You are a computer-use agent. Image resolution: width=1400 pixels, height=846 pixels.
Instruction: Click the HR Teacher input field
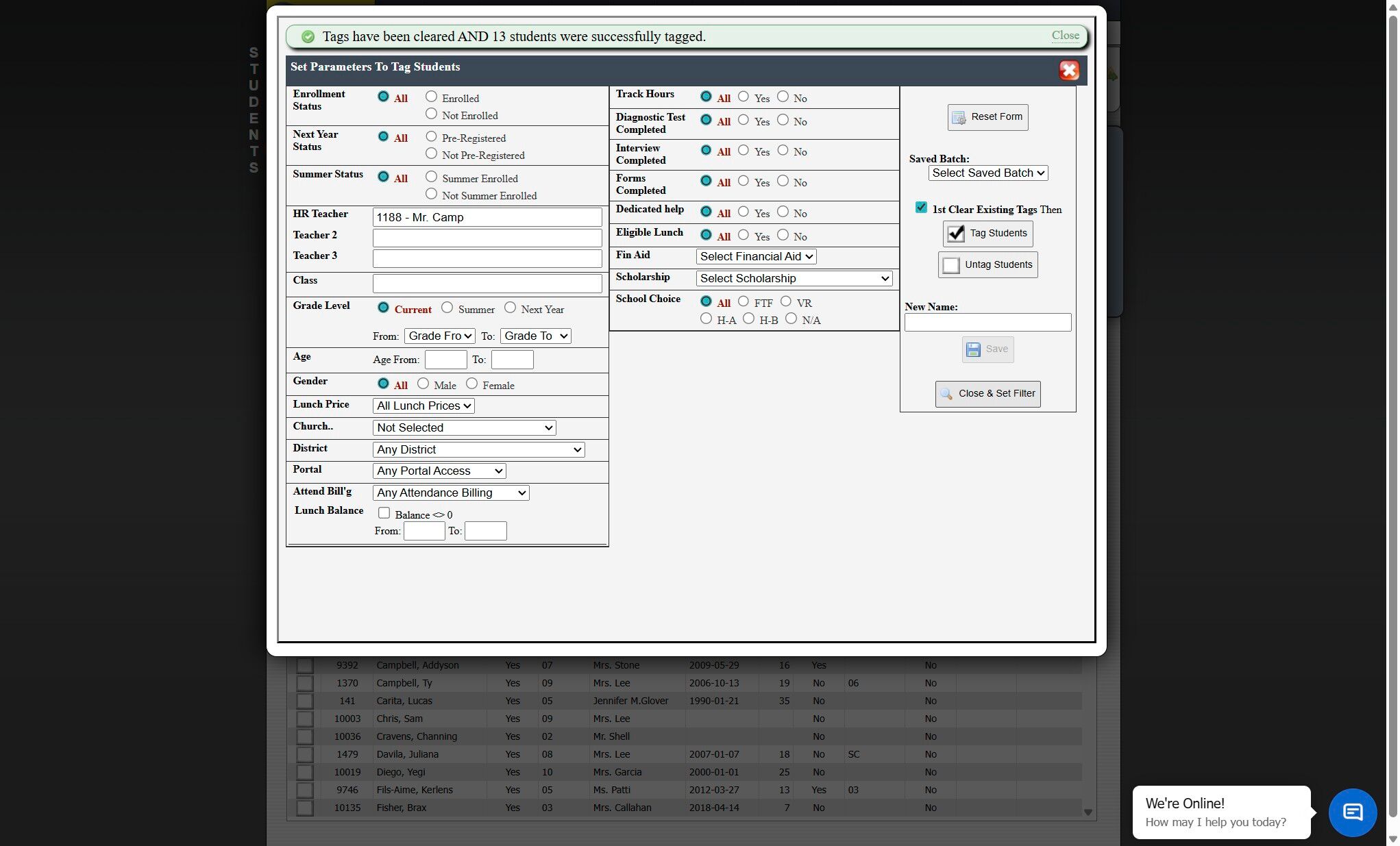tap(487, 218)
